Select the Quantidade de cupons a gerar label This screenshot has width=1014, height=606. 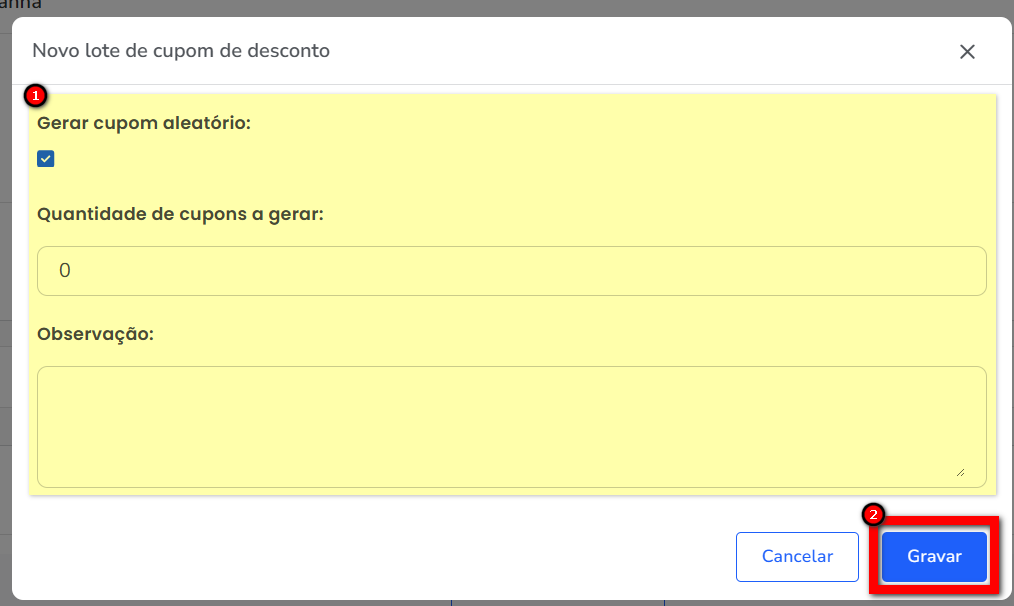click(x=181, y=214)
